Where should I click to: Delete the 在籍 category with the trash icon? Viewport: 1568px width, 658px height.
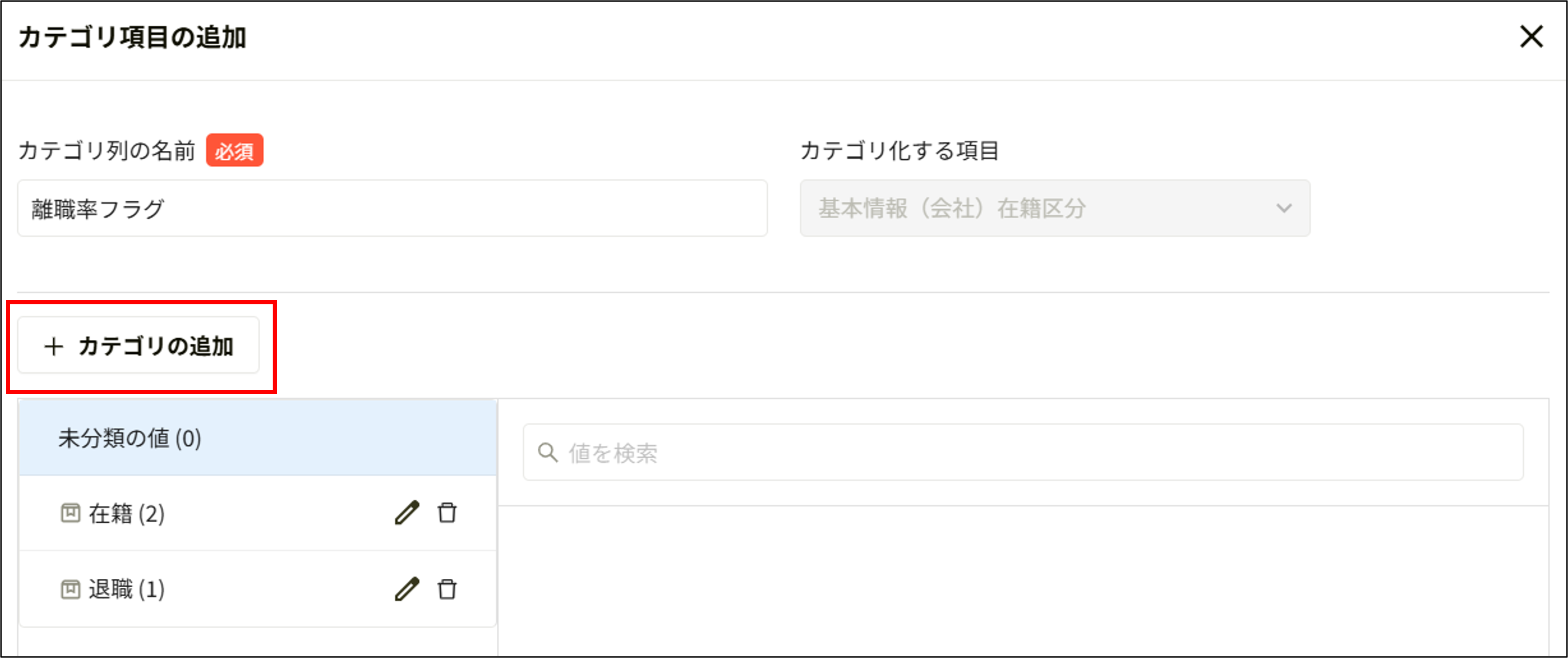(447, 513)
